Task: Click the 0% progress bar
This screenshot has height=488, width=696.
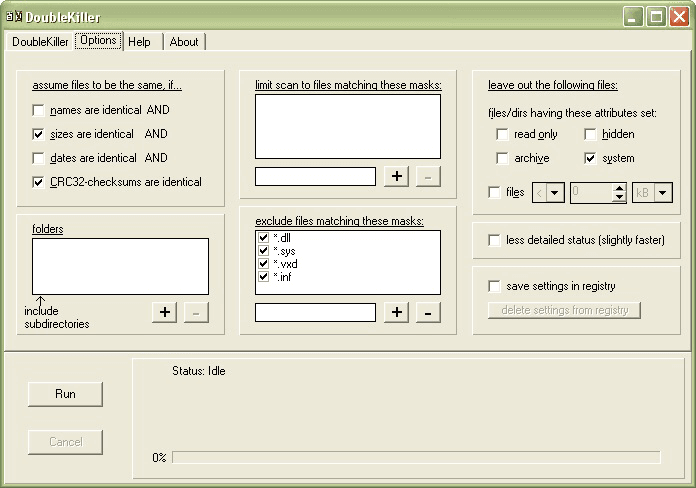Action: [x=416, y=457]
